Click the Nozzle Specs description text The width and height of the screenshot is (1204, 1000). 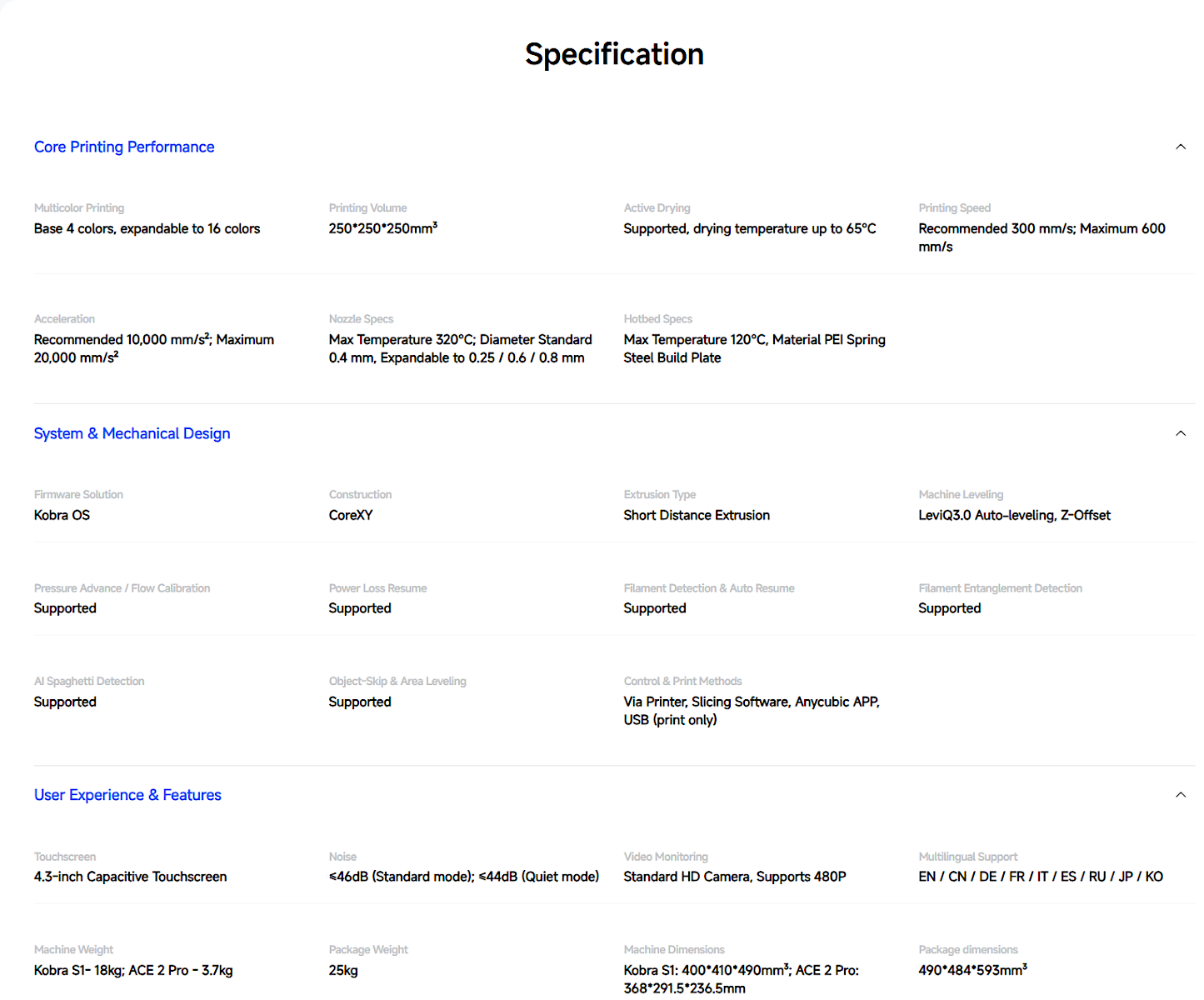pos(460,348)
